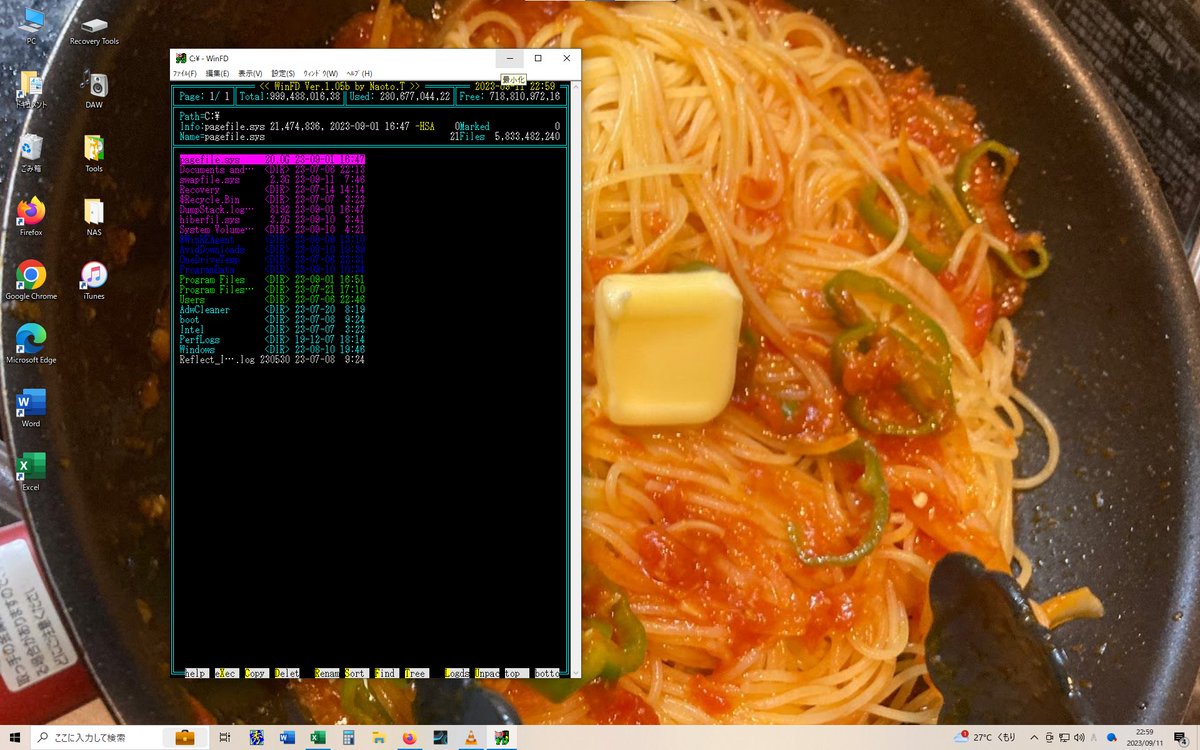Open Excel from the taskbar
This screenshot has width=1200, height=750.
click(x=317, y=737)
